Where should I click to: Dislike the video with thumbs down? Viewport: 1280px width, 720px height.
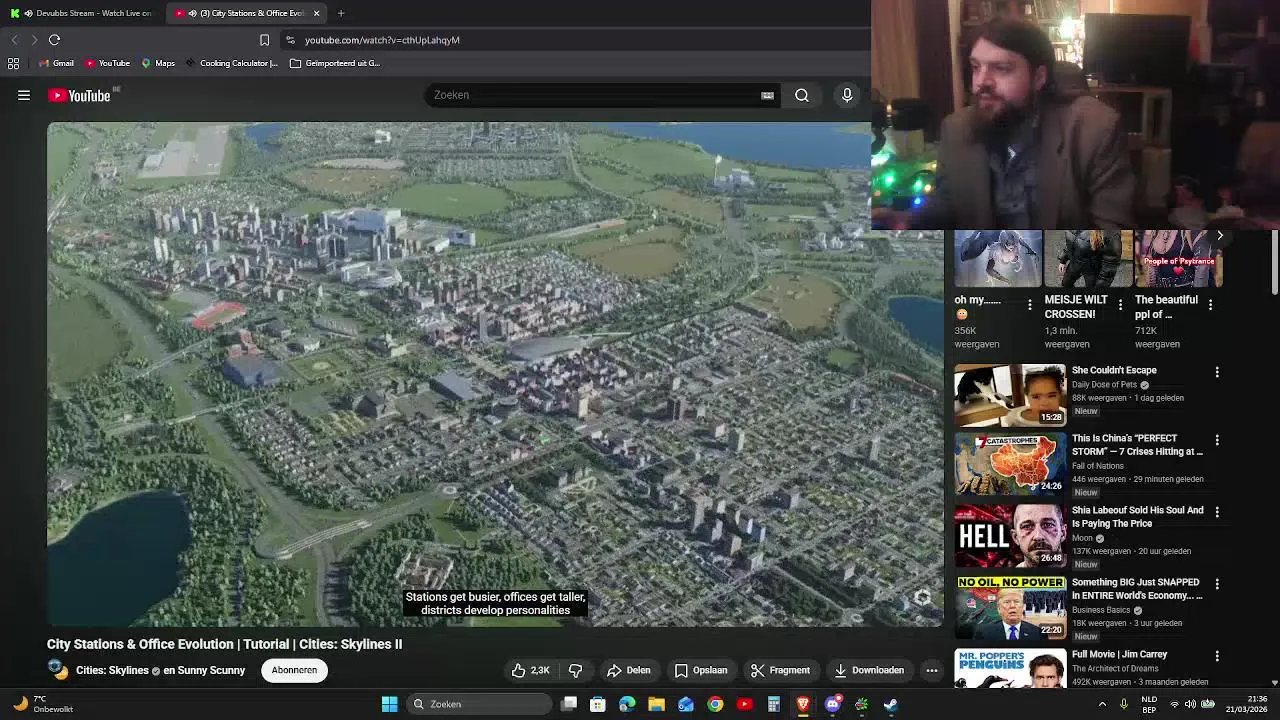(575, 670)
